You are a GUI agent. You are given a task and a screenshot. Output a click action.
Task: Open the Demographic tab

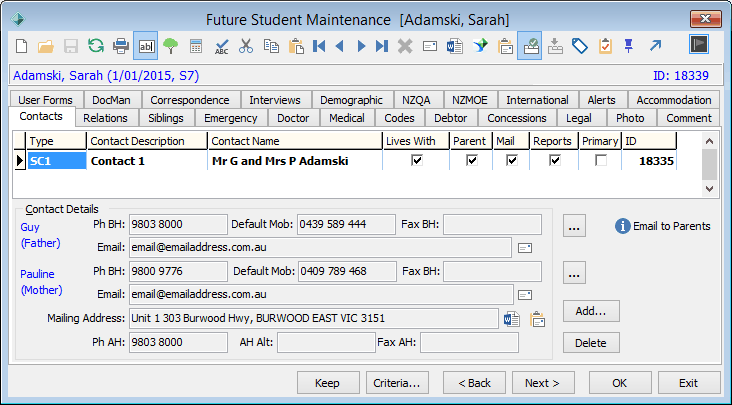click(x=352, y=100)
